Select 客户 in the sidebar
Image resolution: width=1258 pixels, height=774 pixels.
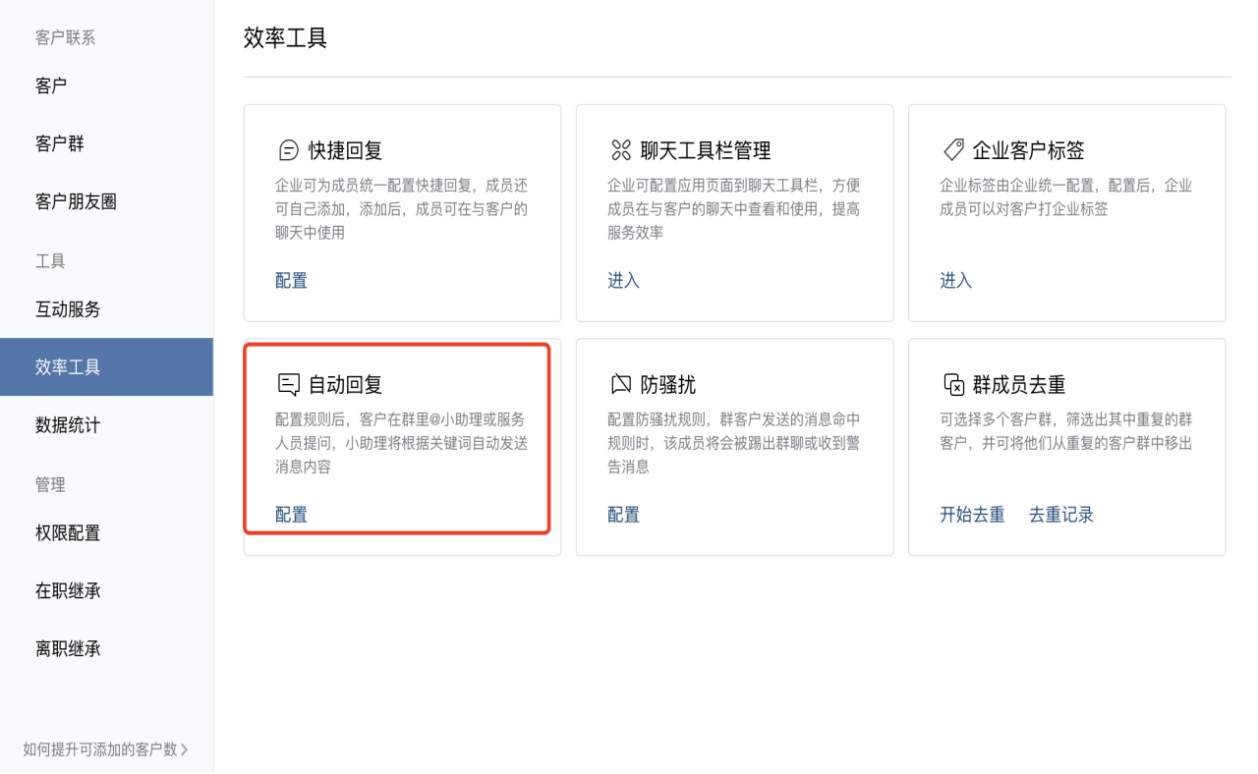click(51, 86)
